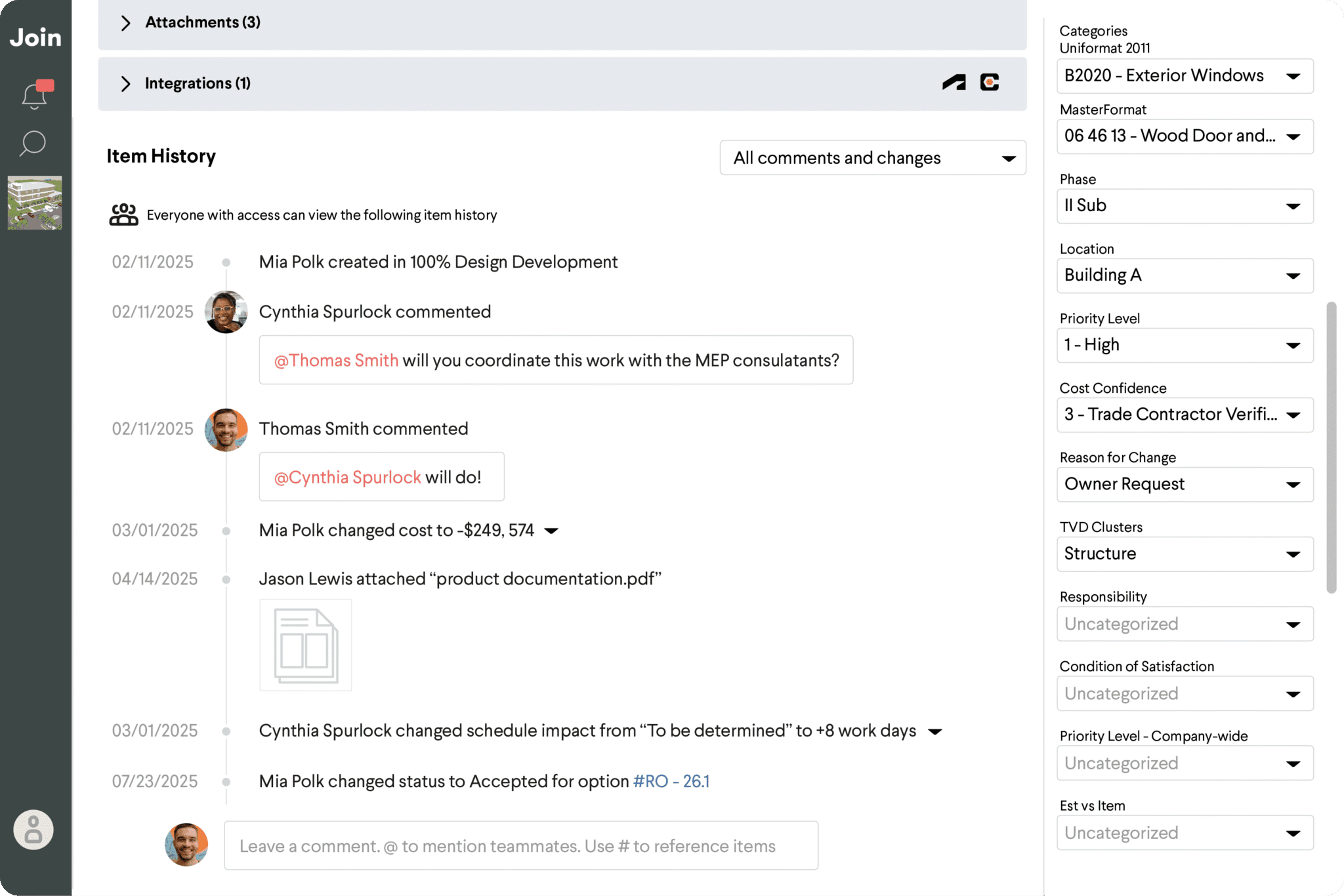Select the project building thumbnail
Viewport: 1344px width, 896px height.
pyautogui.click(x=35, y=203)
